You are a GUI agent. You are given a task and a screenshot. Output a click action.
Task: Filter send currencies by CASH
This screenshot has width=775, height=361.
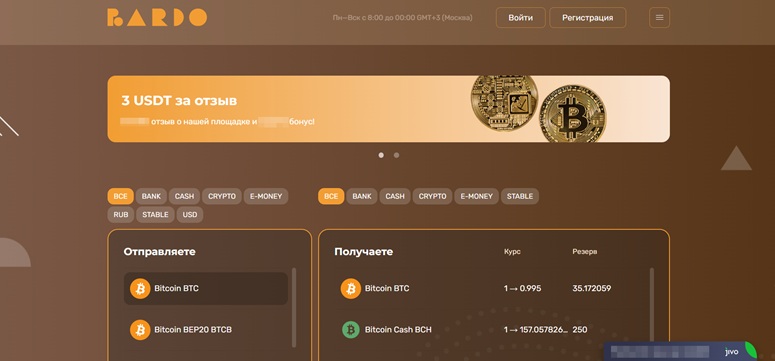(x=184, y=196)
